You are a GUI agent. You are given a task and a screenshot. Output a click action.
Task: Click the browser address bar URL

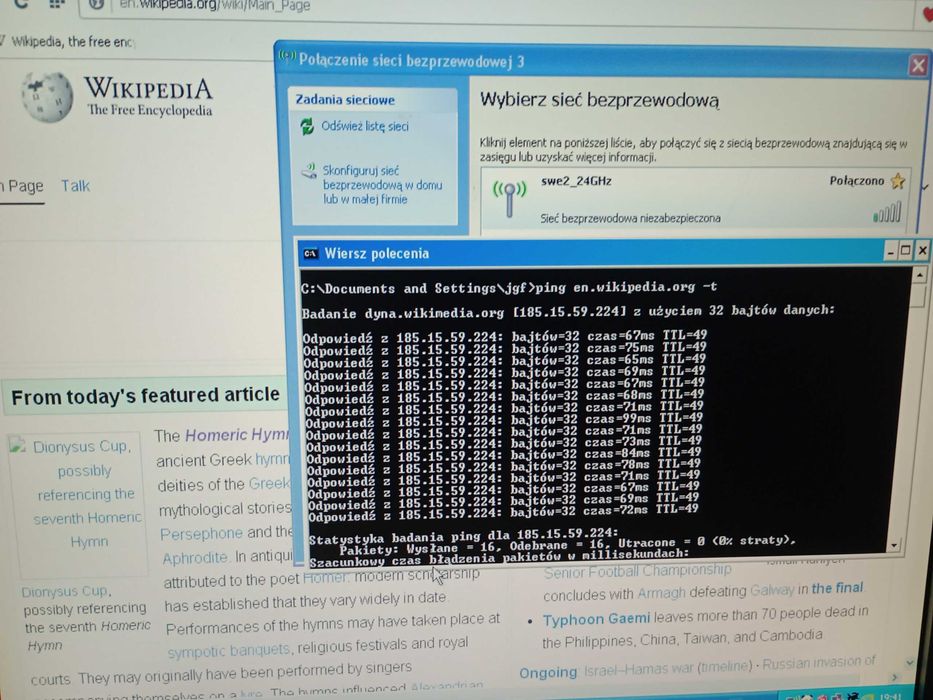click(x=215, y=6)
